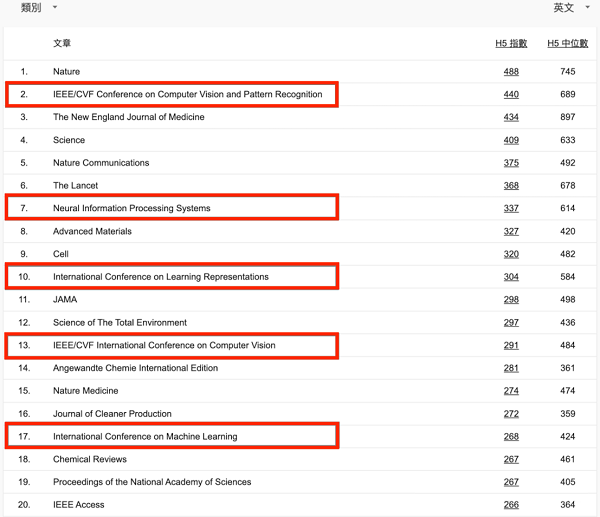Click h5-index 298 for JAMA
The width and height of the screenshot is (600, 517).
point(511,300)
